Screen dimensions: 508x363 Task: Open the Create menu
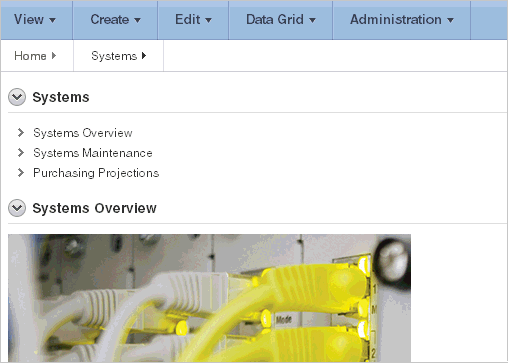[x=115, y=20]
